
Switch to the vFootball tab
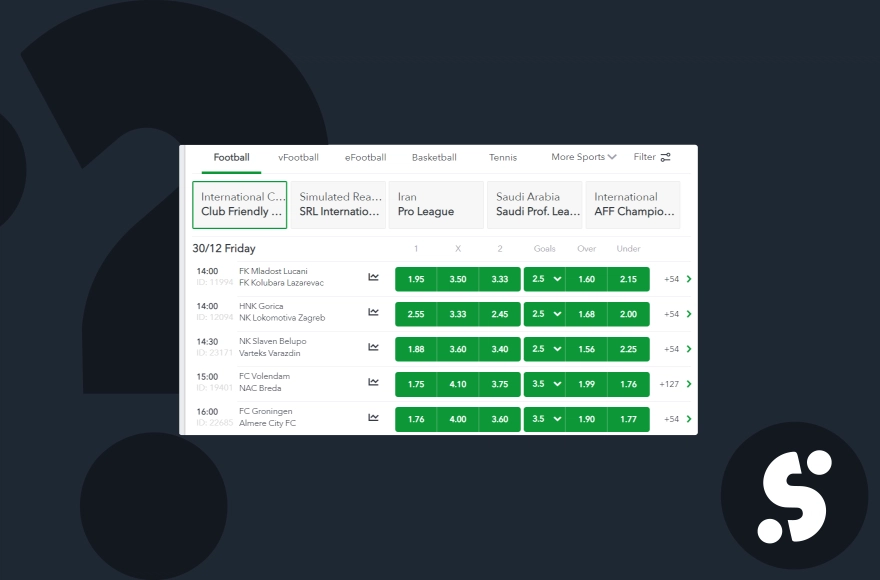coord(299,157)
